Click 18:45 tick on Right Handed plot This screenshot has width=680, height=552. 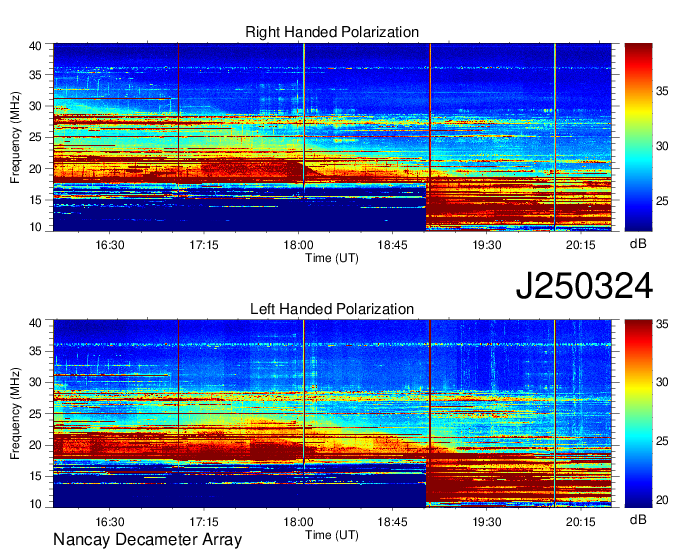pos(392,245)
